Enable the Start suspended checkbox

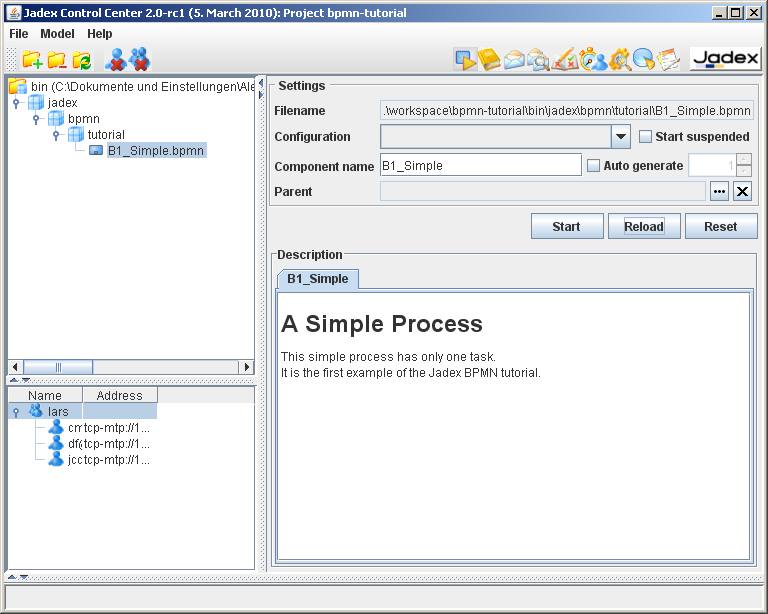pyautogui.click(x=645, y=137)
